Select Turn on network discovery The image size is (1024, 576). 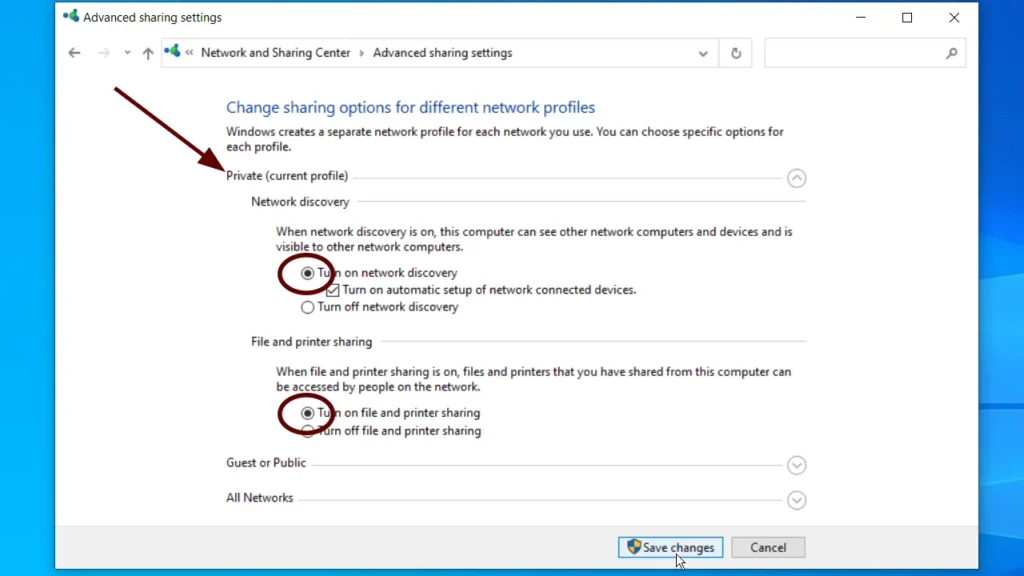(308, 273)
